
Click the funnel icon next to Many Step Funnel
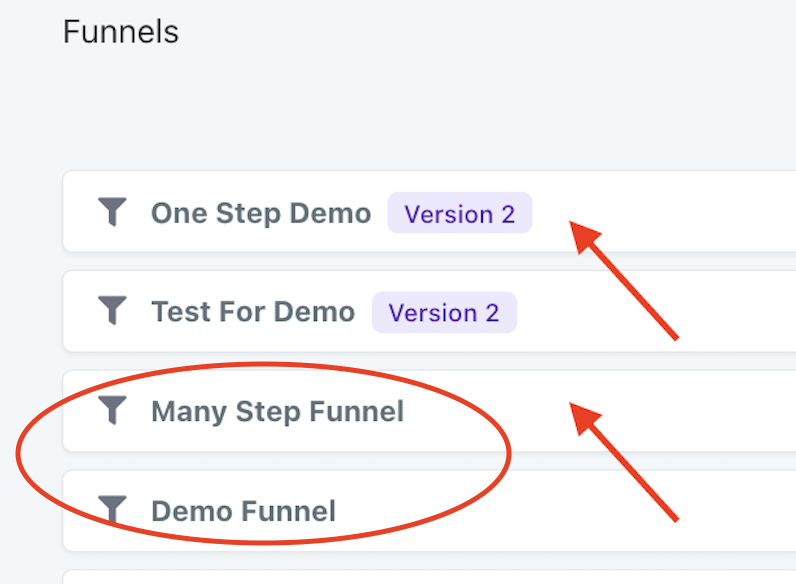[113, 411]
